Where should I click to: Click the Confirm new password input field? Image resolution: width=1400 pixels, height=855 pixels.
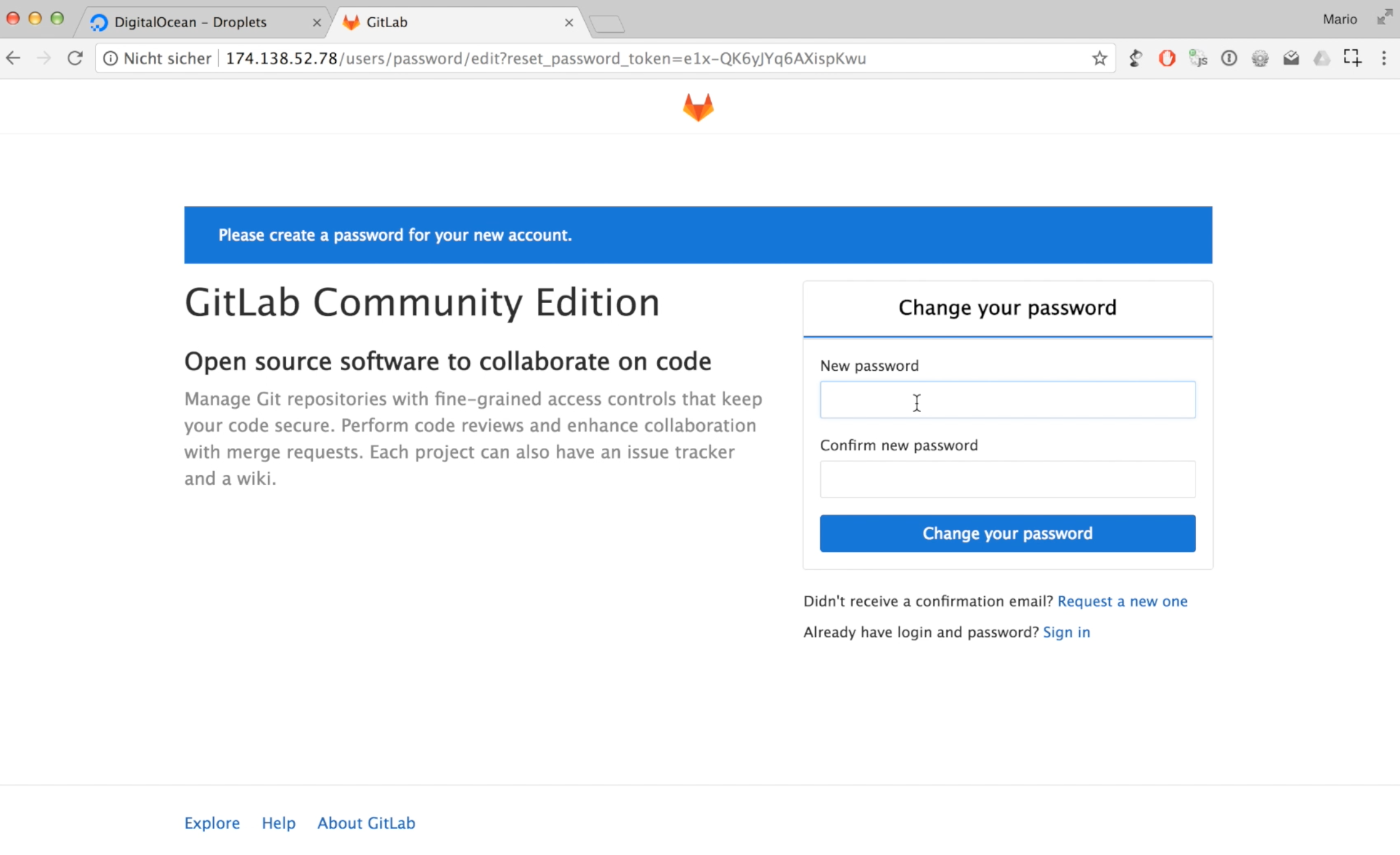pyautogui.click(x=1008, y=479)
